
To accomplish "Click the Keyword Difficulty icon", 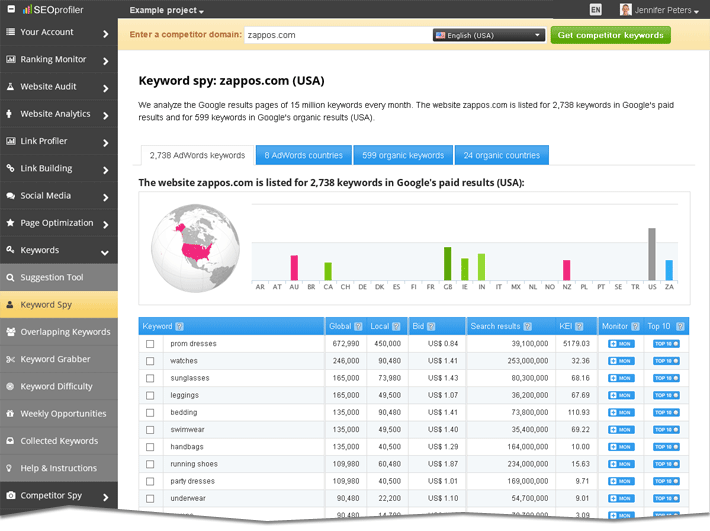I will 10,386.
